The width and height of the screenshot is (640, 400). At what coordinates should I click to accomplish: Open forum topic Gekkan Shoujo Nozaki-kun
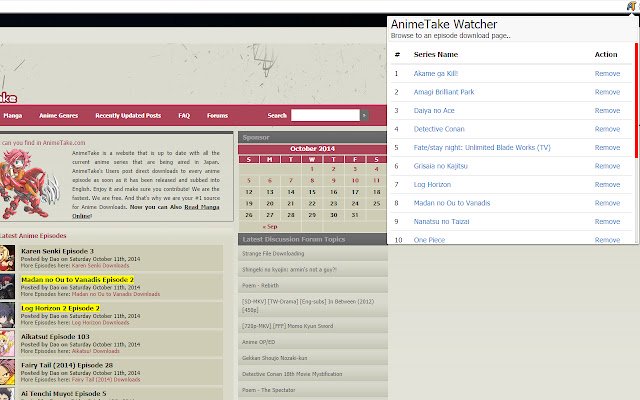(x=274, y=358)
